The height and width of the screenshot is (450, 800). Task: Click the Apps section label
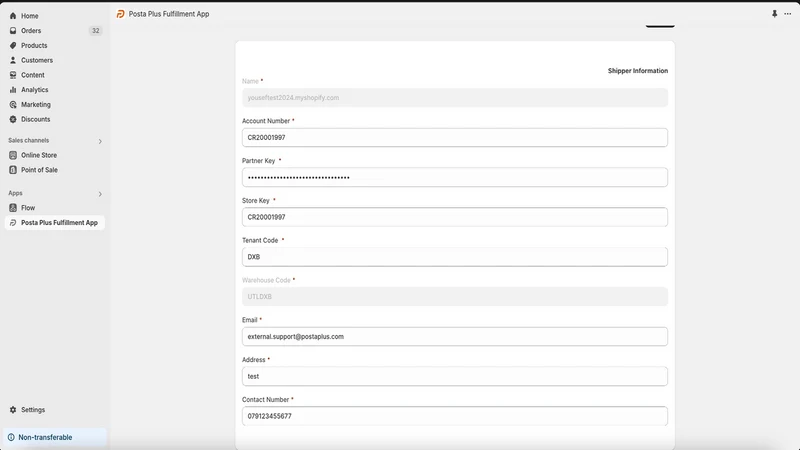tap(15, 193)
